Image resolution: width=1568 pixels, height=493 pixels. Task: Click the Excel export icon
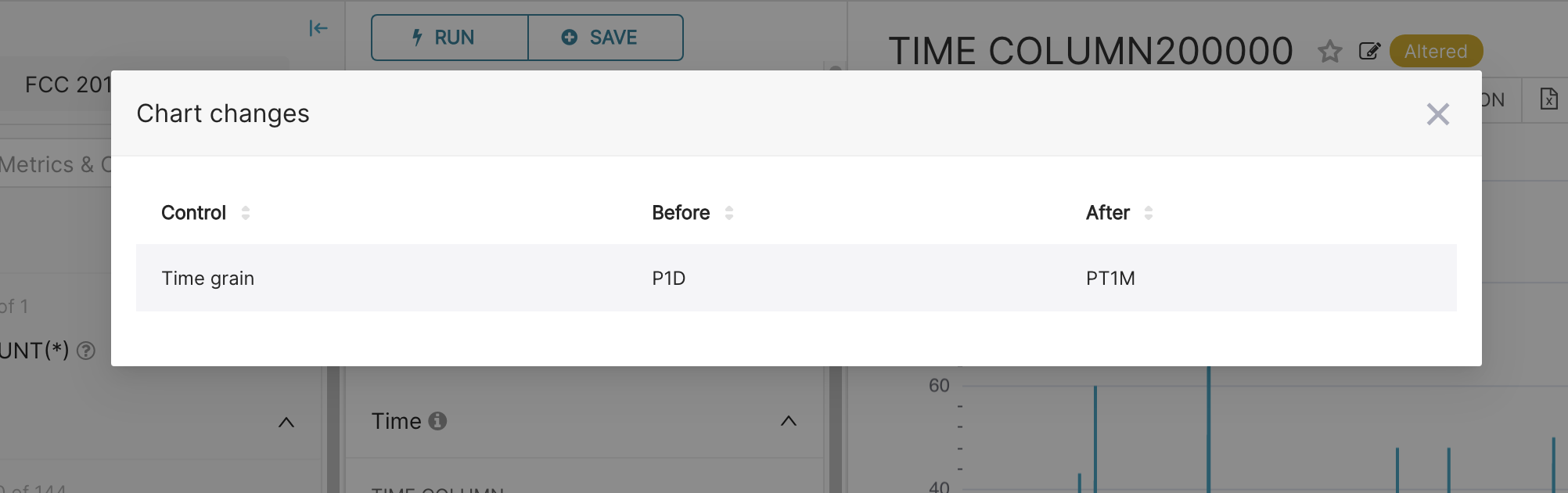click(1550, 99)
